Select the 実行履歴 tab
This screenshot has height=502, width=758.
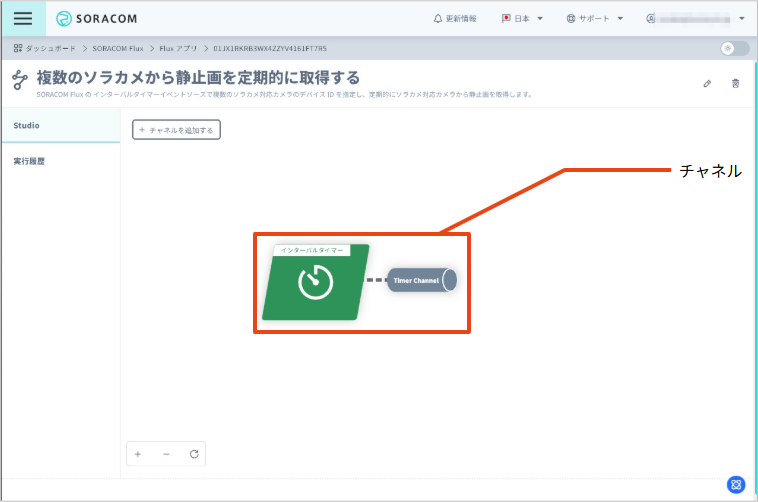coord(61,161)
